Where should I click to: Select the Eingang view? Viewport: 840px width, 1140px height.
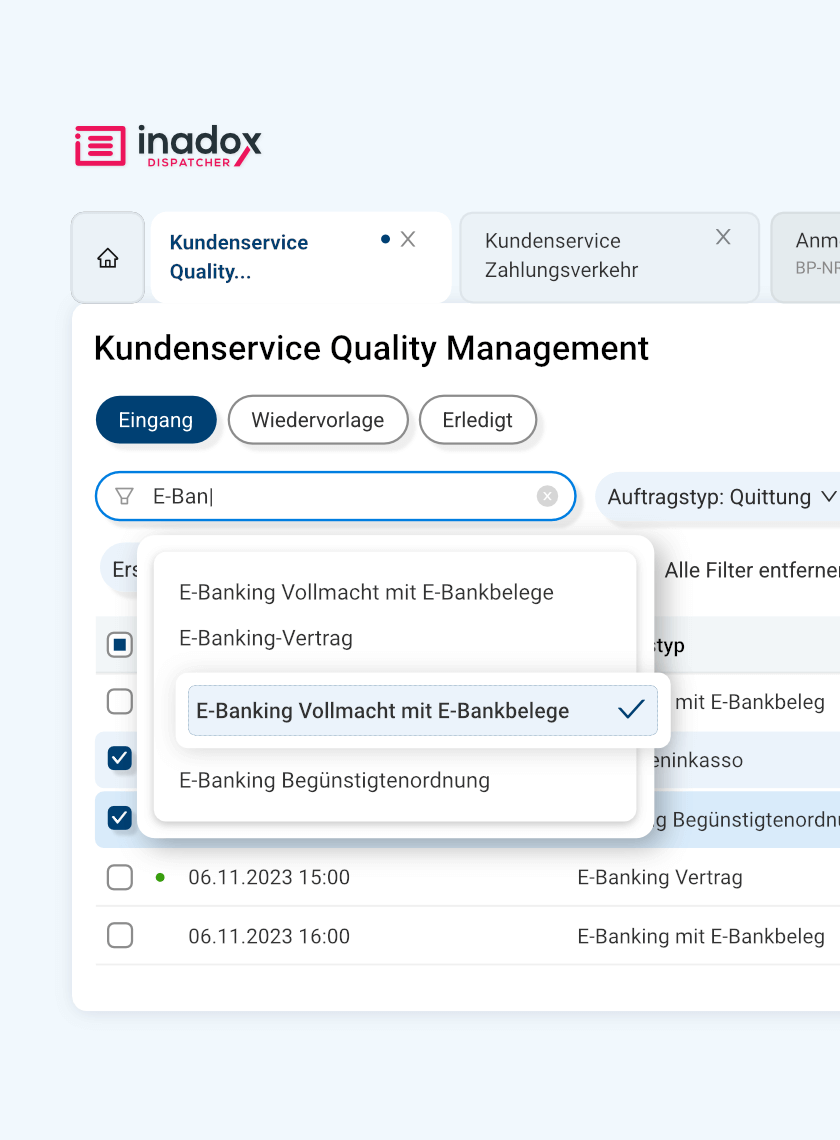pos(156,420)
